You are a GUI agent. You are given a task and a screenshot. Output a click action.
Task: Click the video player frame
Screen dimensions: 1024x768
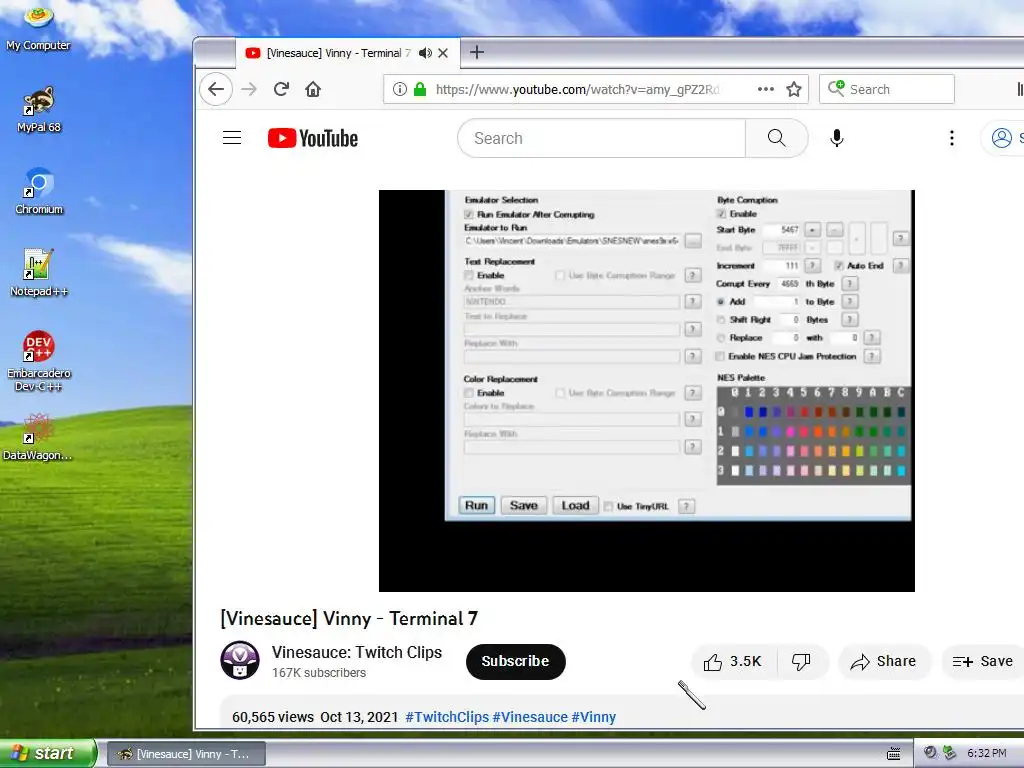(x=647, y=391)
